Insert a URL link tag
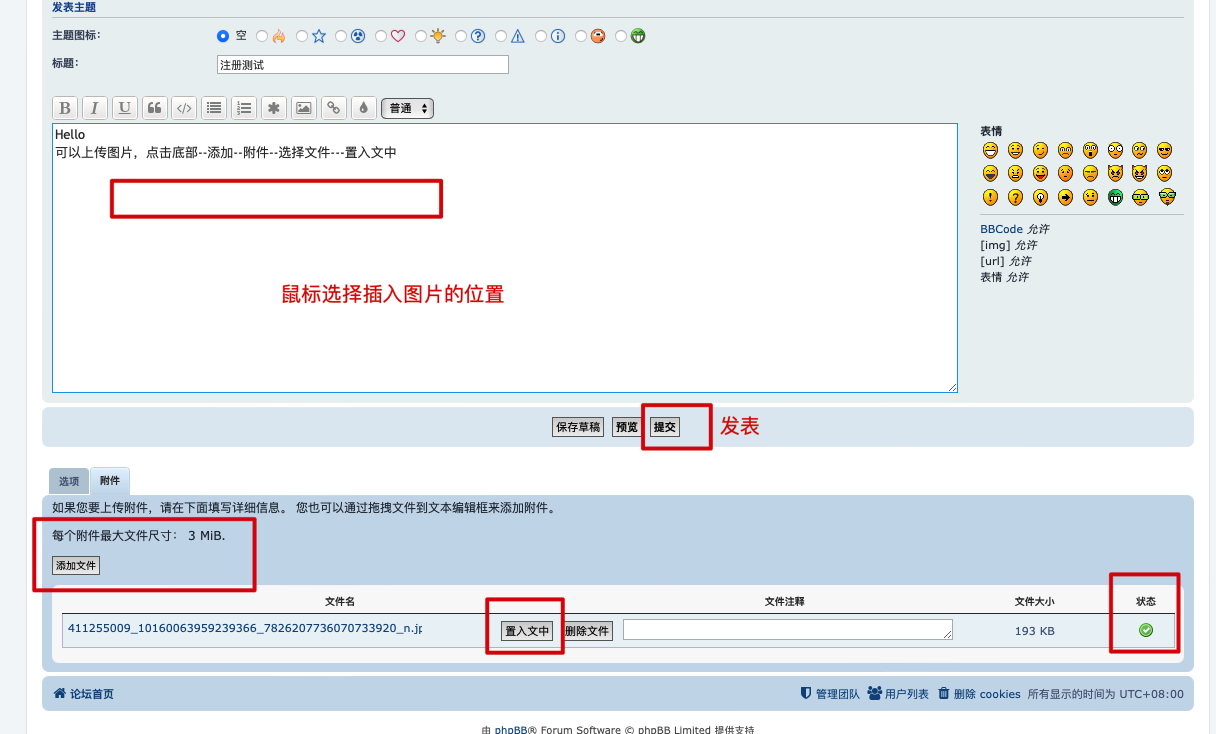 [x=333, y=108]
